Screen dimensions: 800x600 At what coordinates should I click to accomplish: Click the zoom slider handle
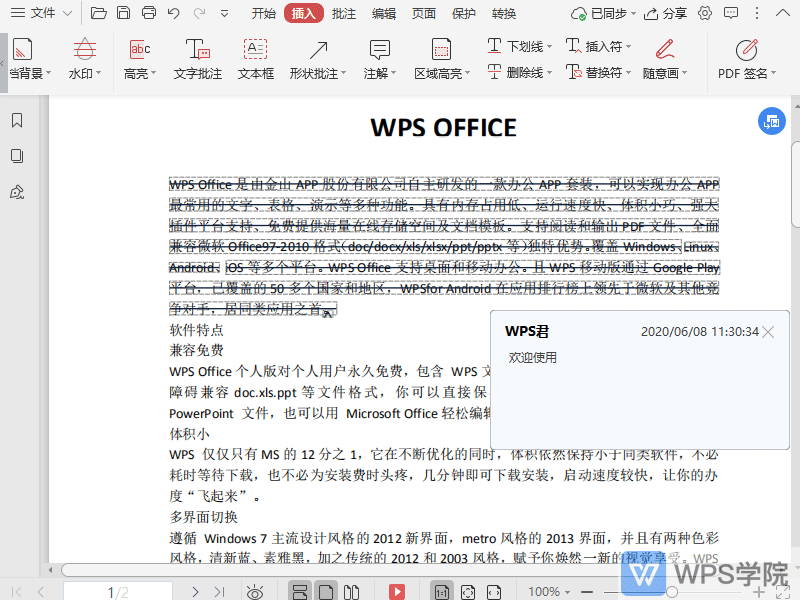(x=672, y=592)
